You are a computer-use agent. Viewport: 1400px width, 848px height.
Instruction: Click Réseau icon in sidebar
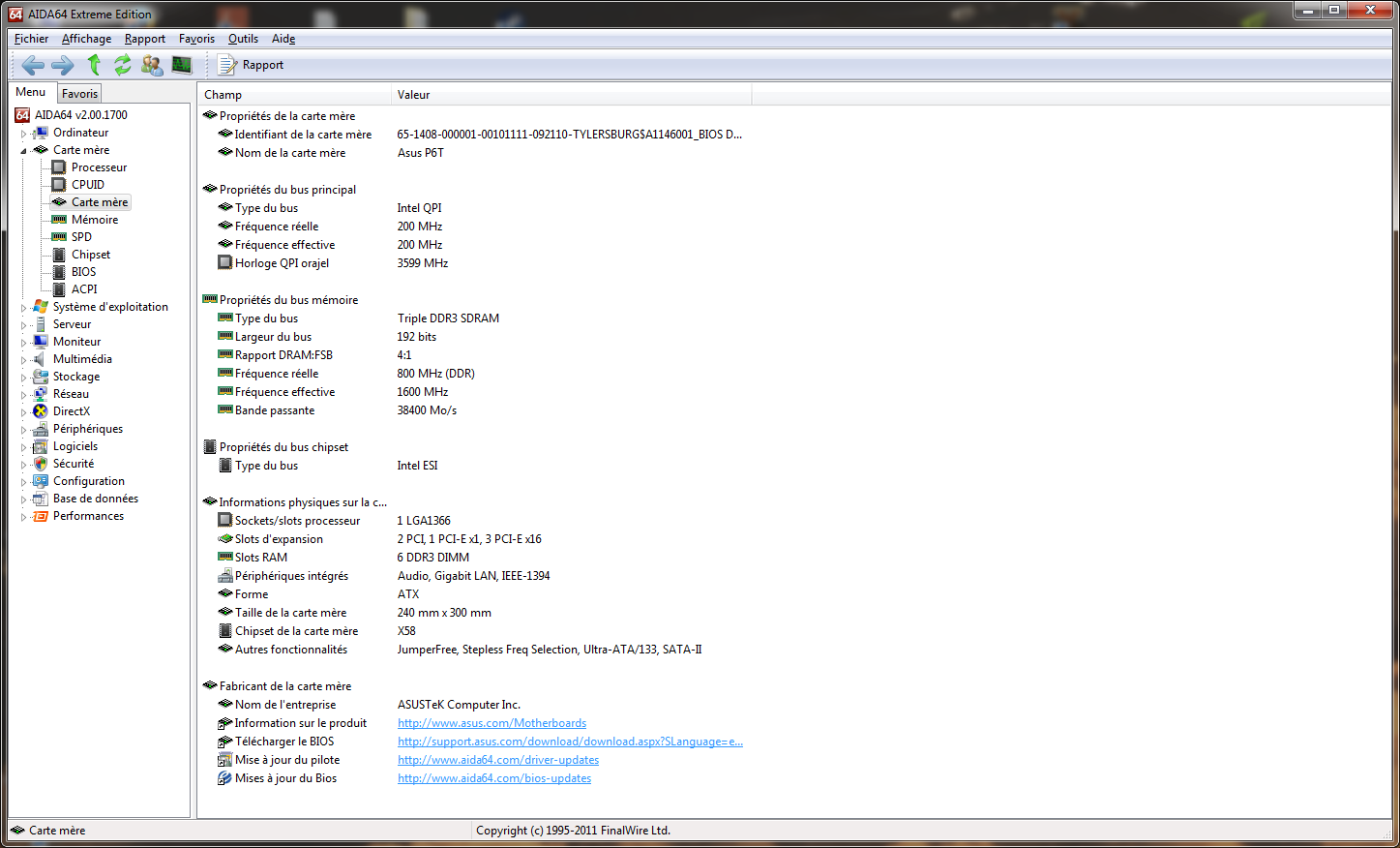(x=41, y=394)
